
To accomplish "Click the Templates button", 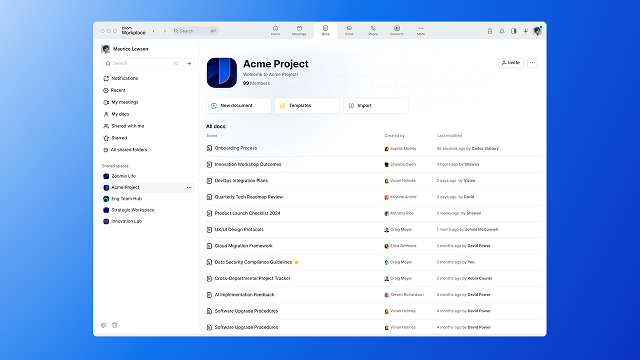I will [x=307, y=106].
